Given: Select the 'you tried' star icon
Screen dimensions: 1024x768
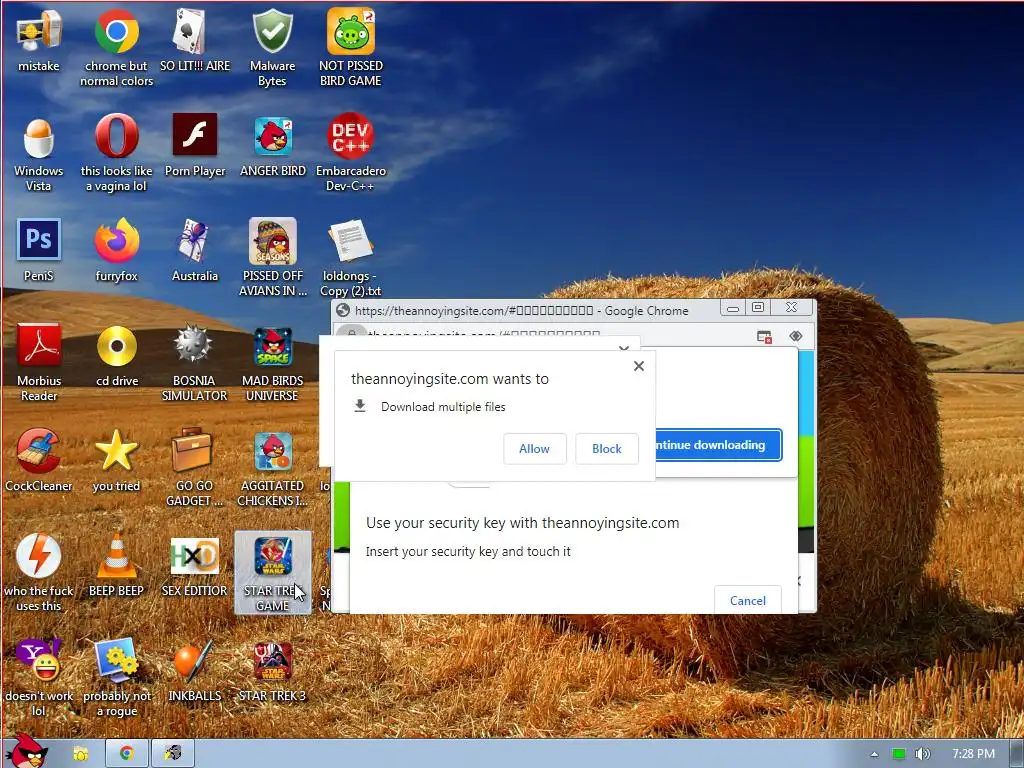Looking at the screenshot, I should [116, 461].
